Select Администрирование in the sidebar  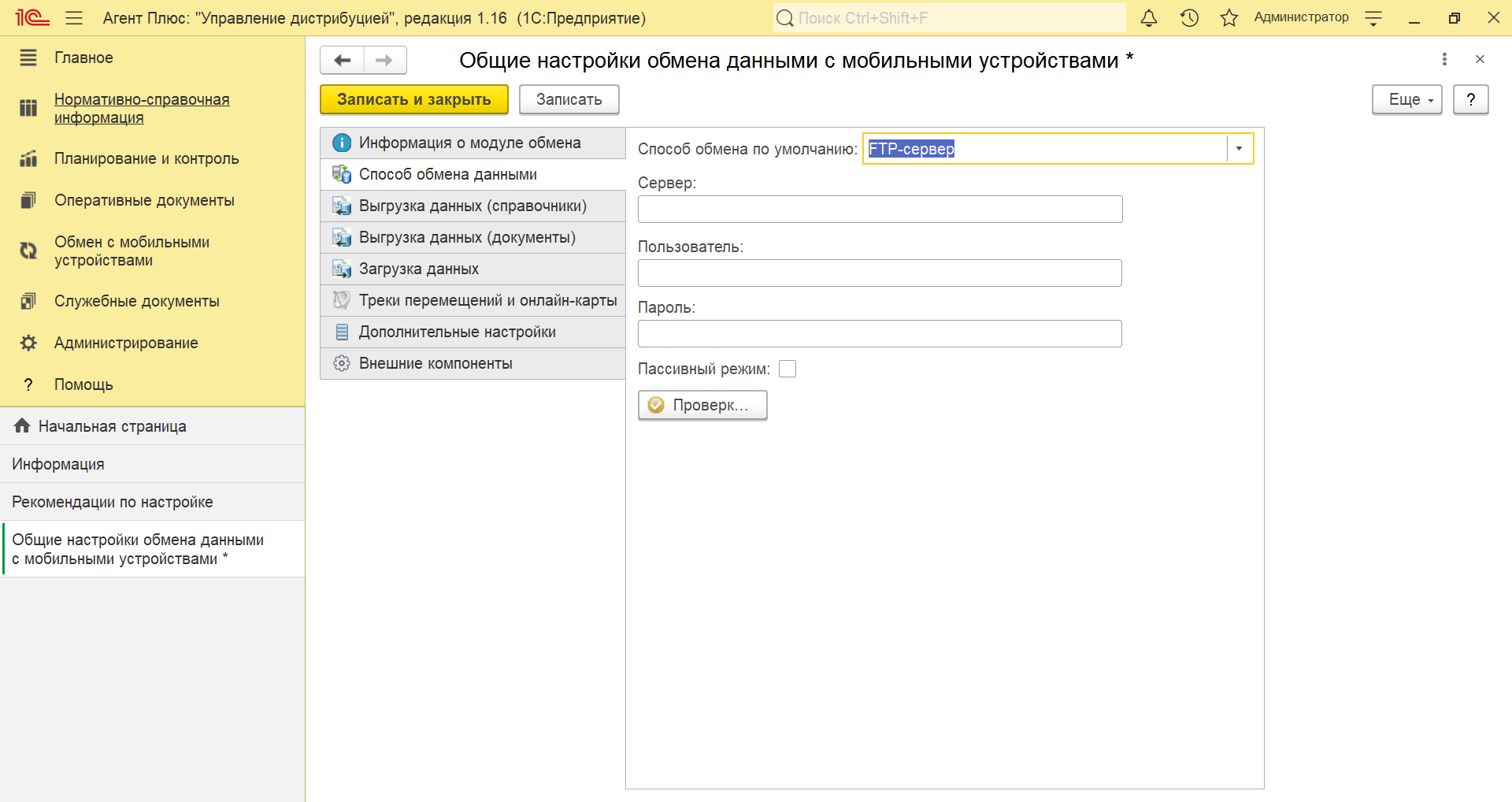pyautogui.click(x=126, y=343)
